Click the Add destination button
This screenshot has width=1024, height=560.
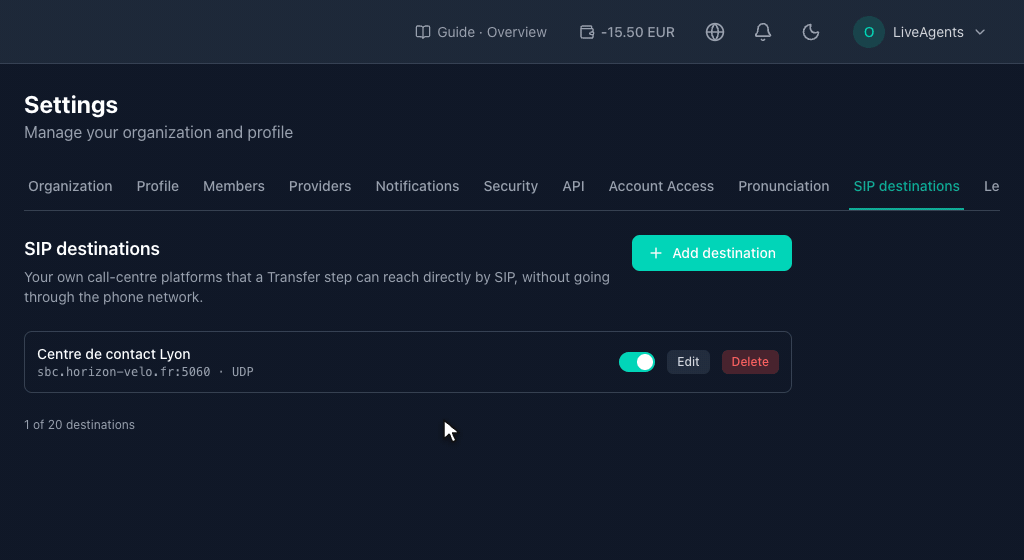712,253
